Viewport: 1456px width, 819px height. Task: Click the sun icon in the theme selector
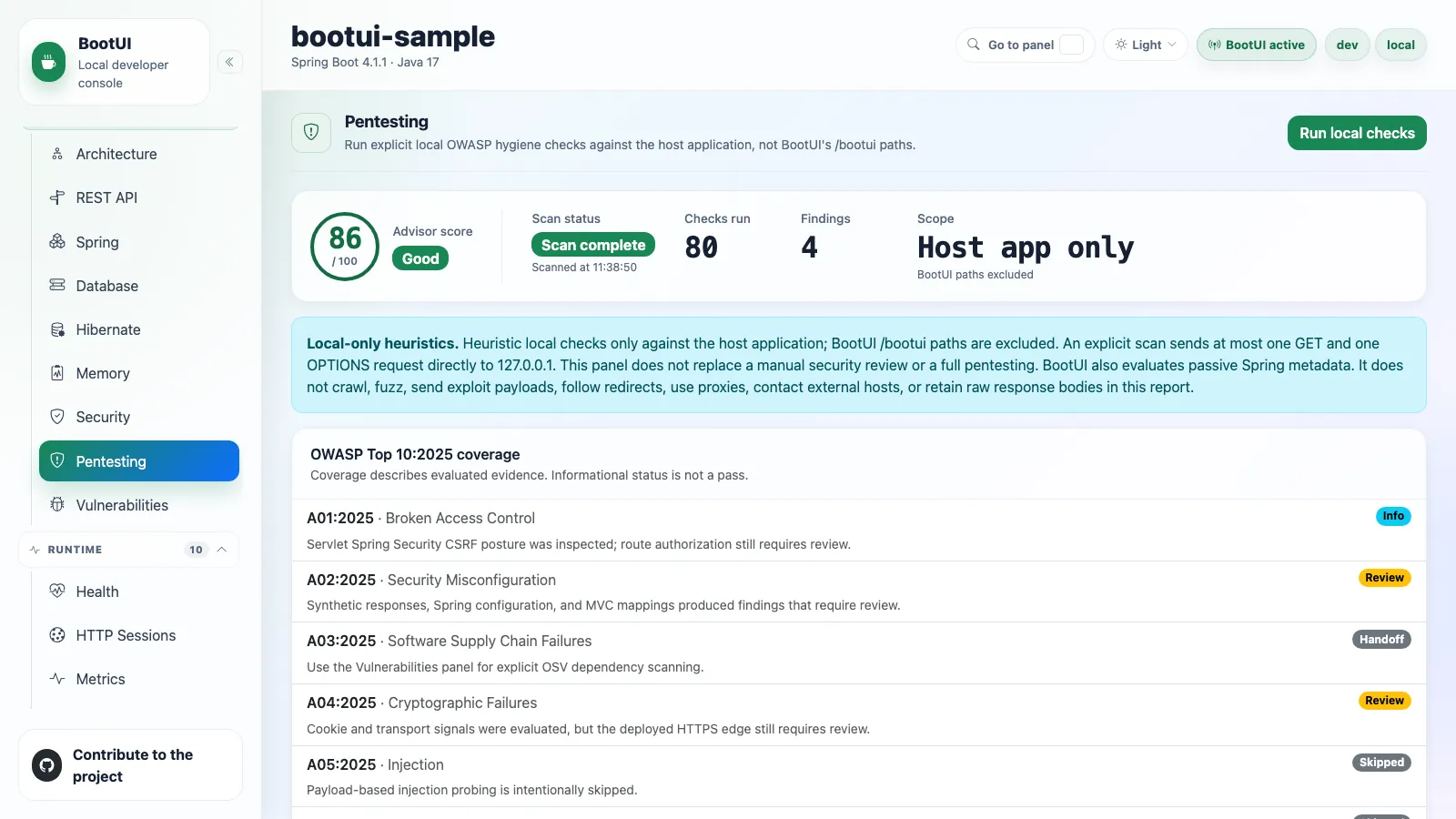(1121, 44)
